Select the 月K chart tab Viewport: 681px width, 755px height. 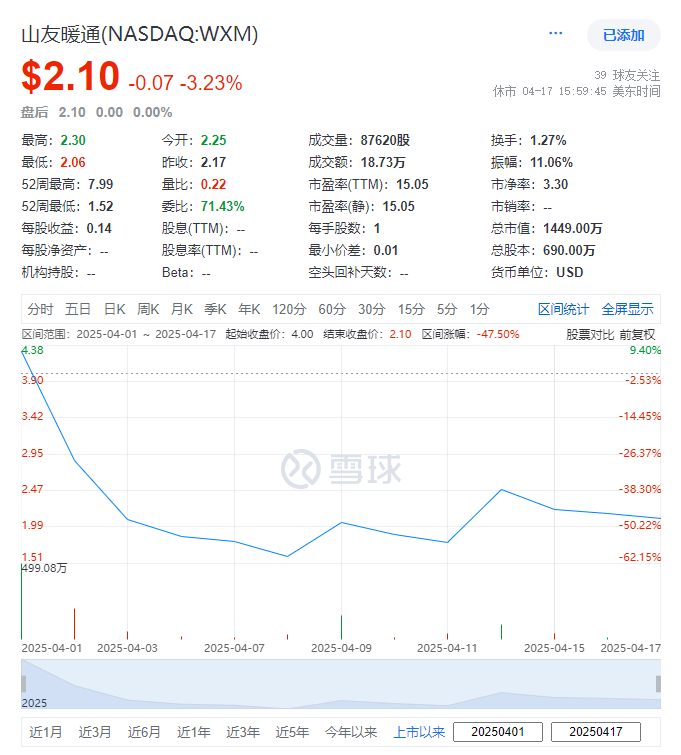182,309
